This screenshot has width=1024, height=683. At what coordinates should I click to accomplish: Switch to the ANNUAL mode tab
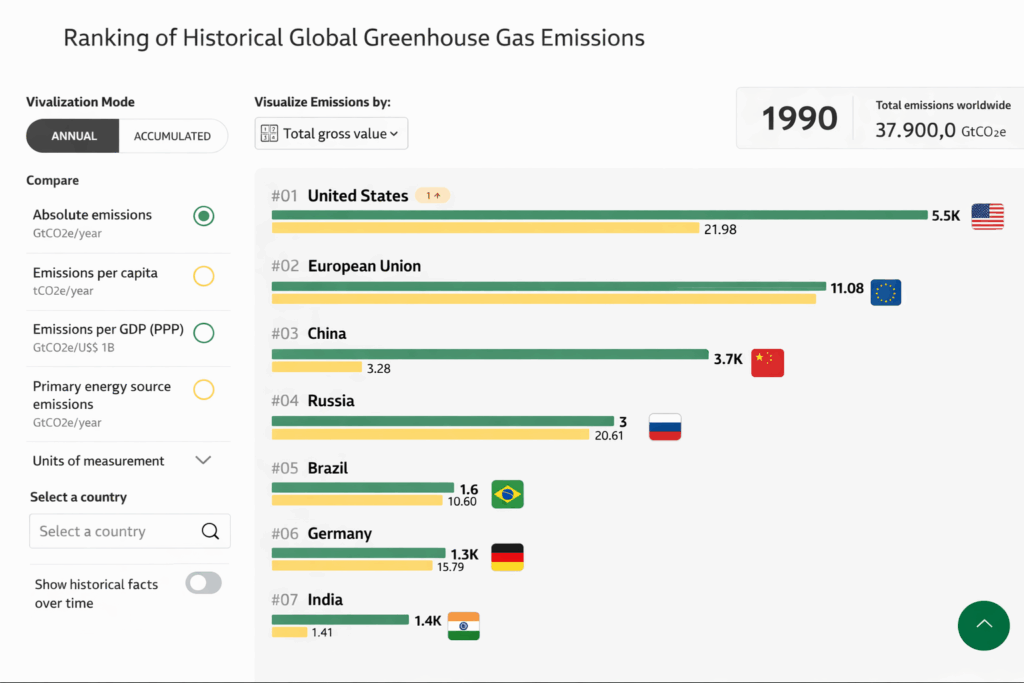(x=74, y=136)
